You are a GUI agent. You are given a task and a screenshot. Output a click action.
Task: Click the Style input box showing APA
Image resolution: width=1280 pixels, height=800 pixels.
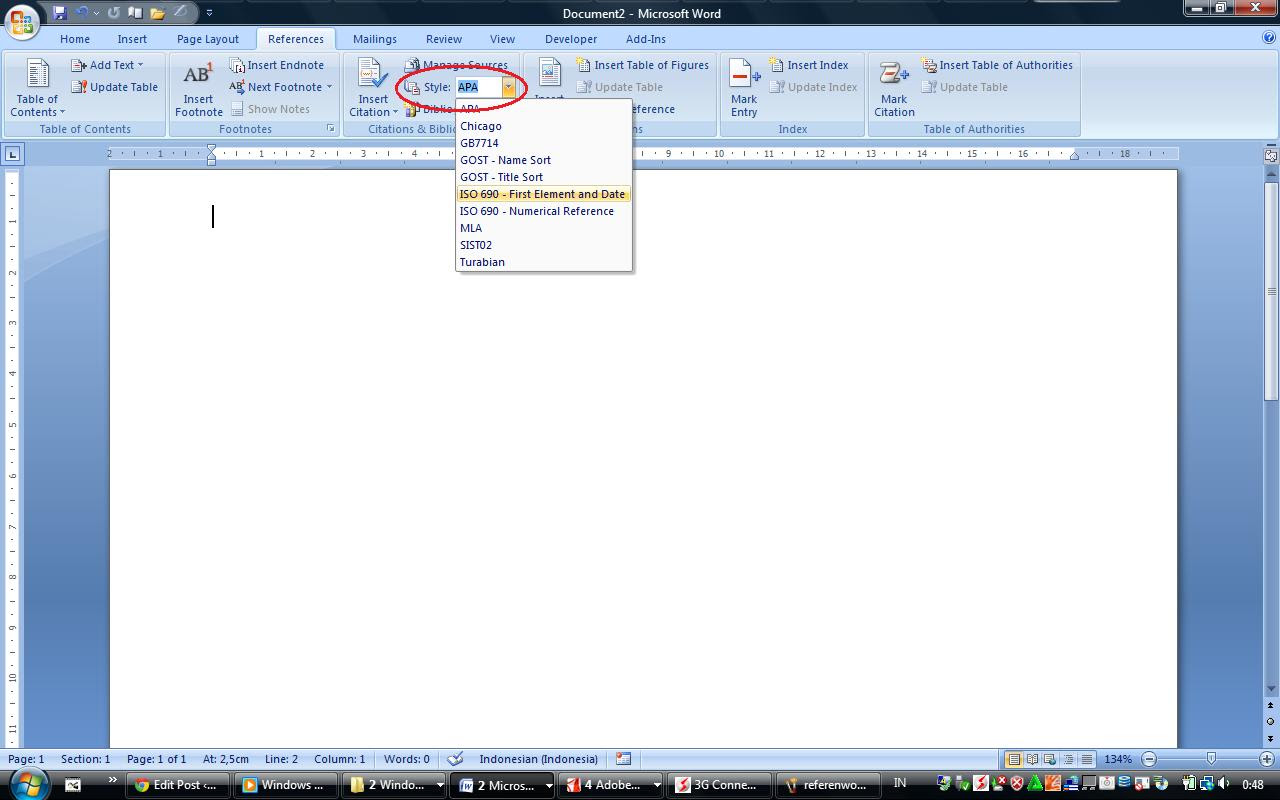pos(479,87)
